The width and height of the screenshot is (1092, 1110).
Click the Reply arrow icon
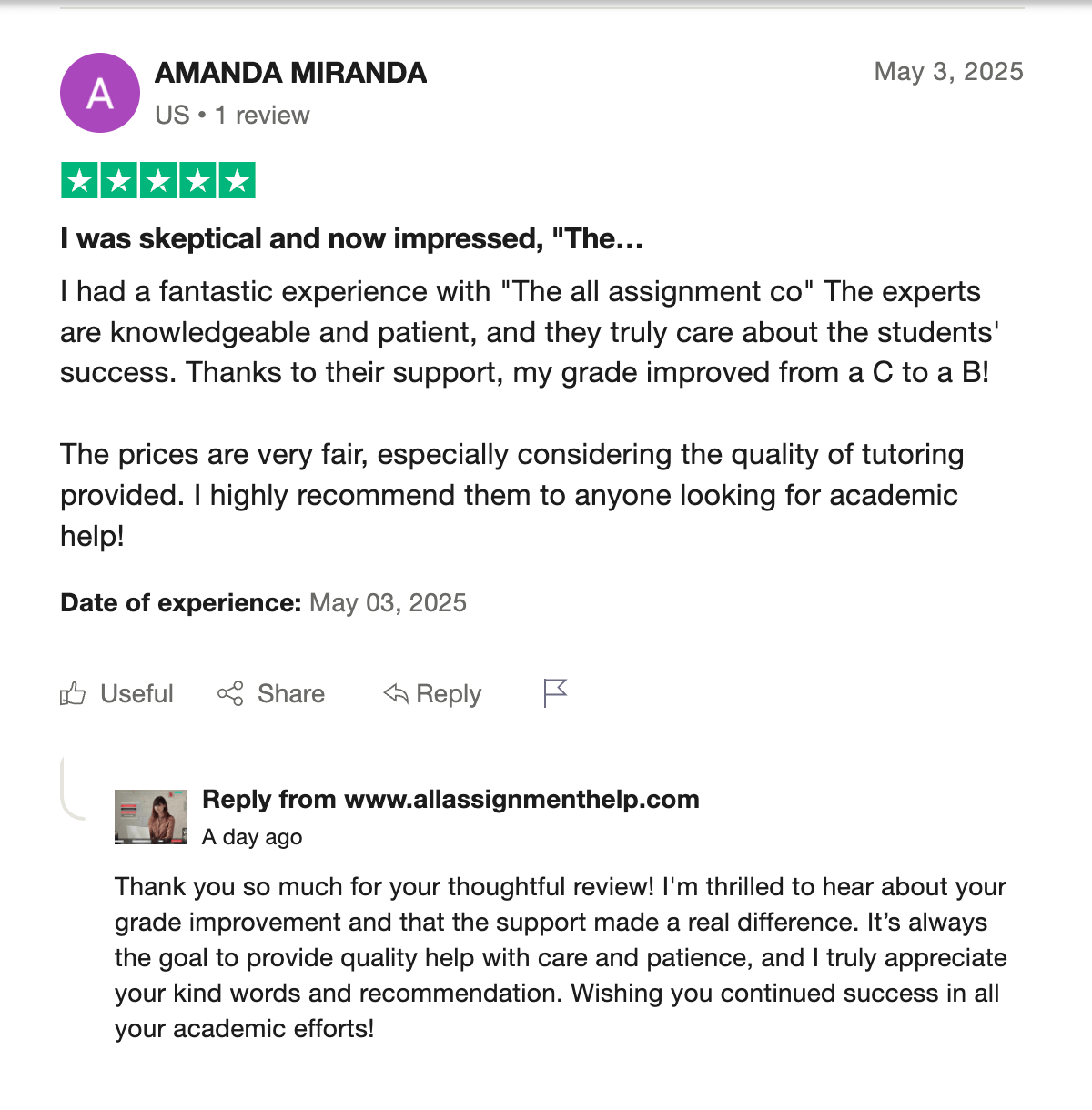pyautogui.click(x=394, y=693)
